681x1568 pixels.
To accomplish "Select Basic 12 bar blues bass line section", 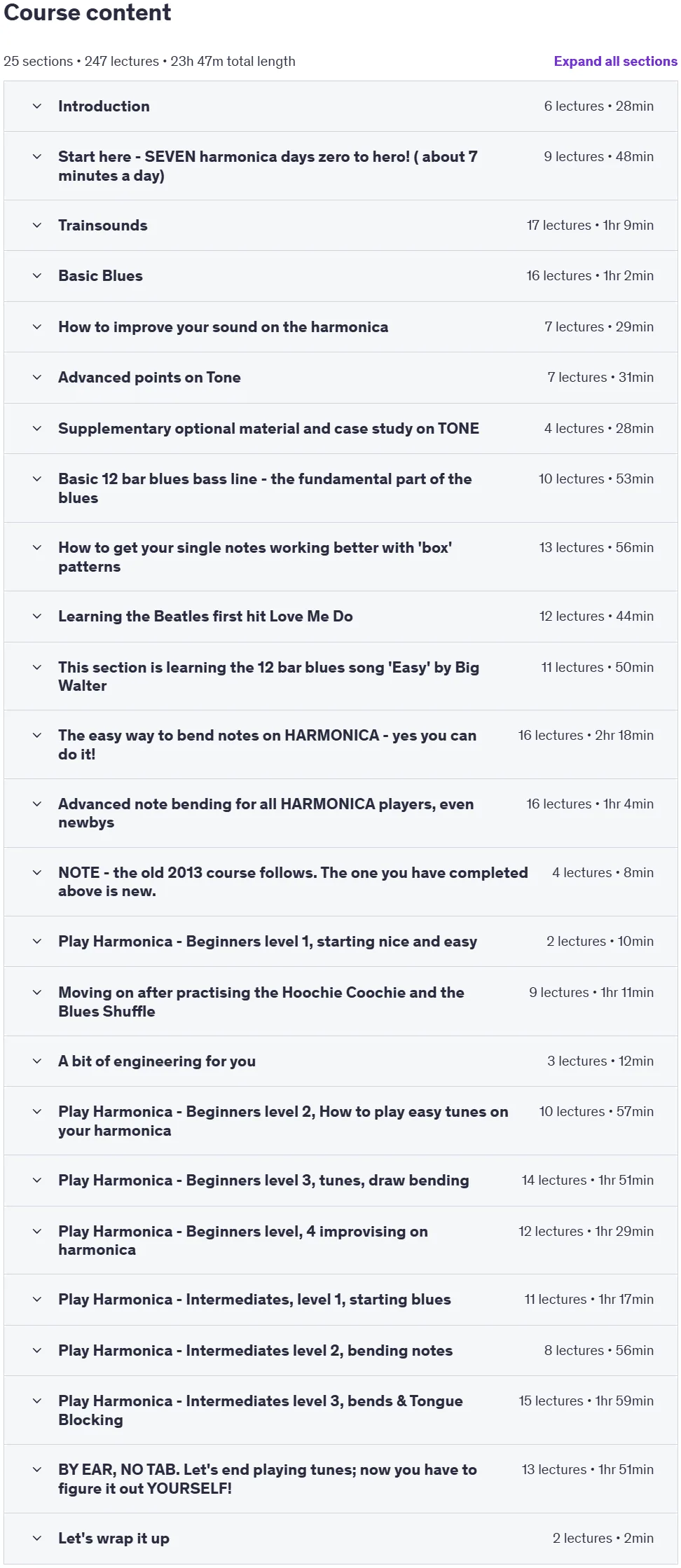I will tap(340, 488).
